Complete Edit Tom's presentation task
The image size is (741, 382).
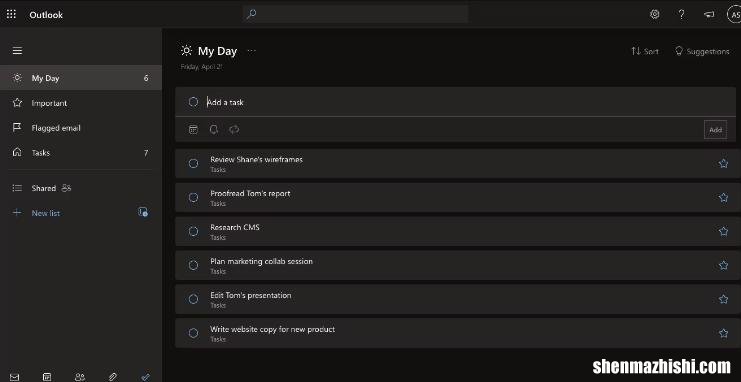(193, 299)
